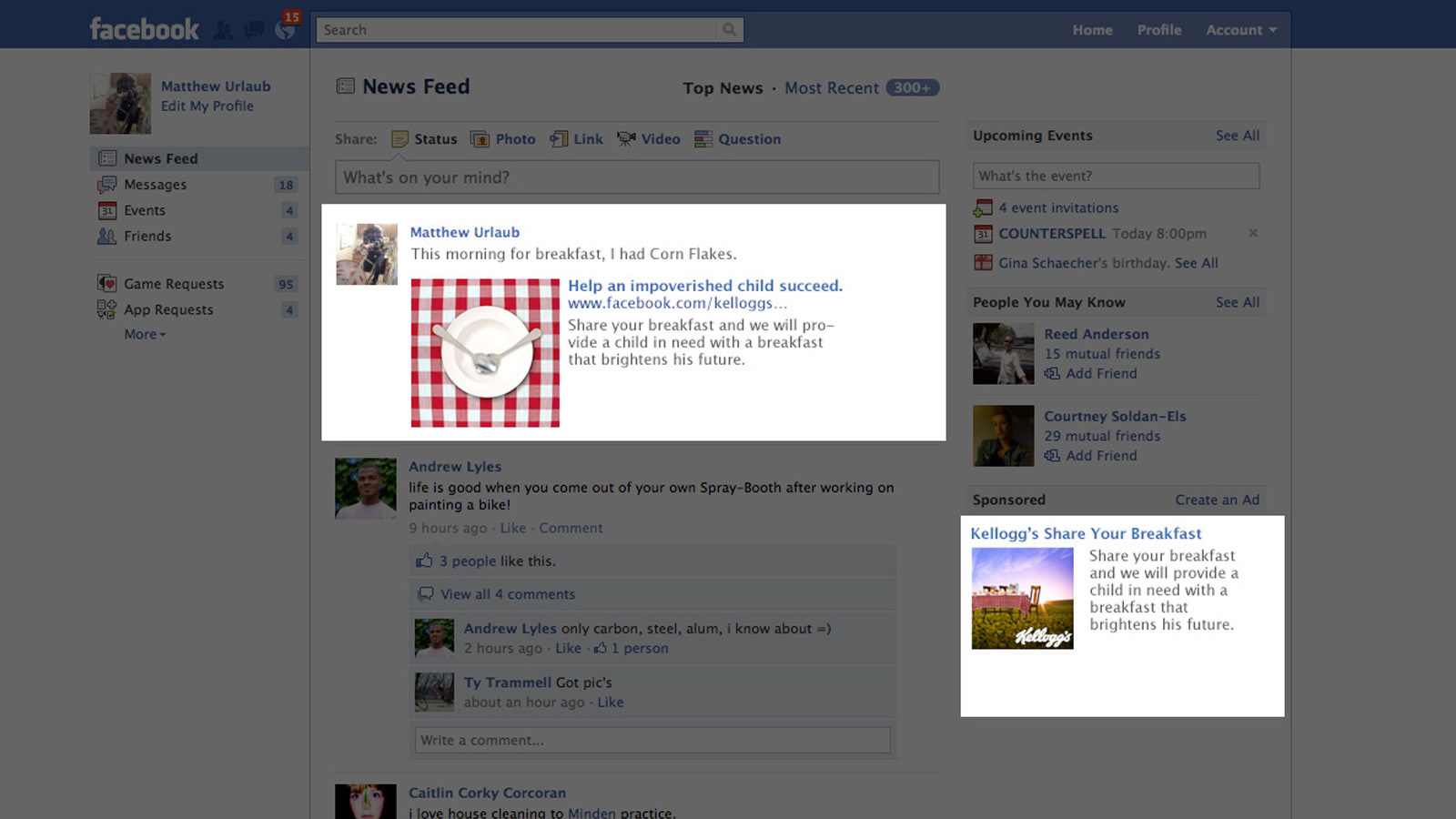Click the Photo share icon
1456x819 pixels.
[480, 139]
